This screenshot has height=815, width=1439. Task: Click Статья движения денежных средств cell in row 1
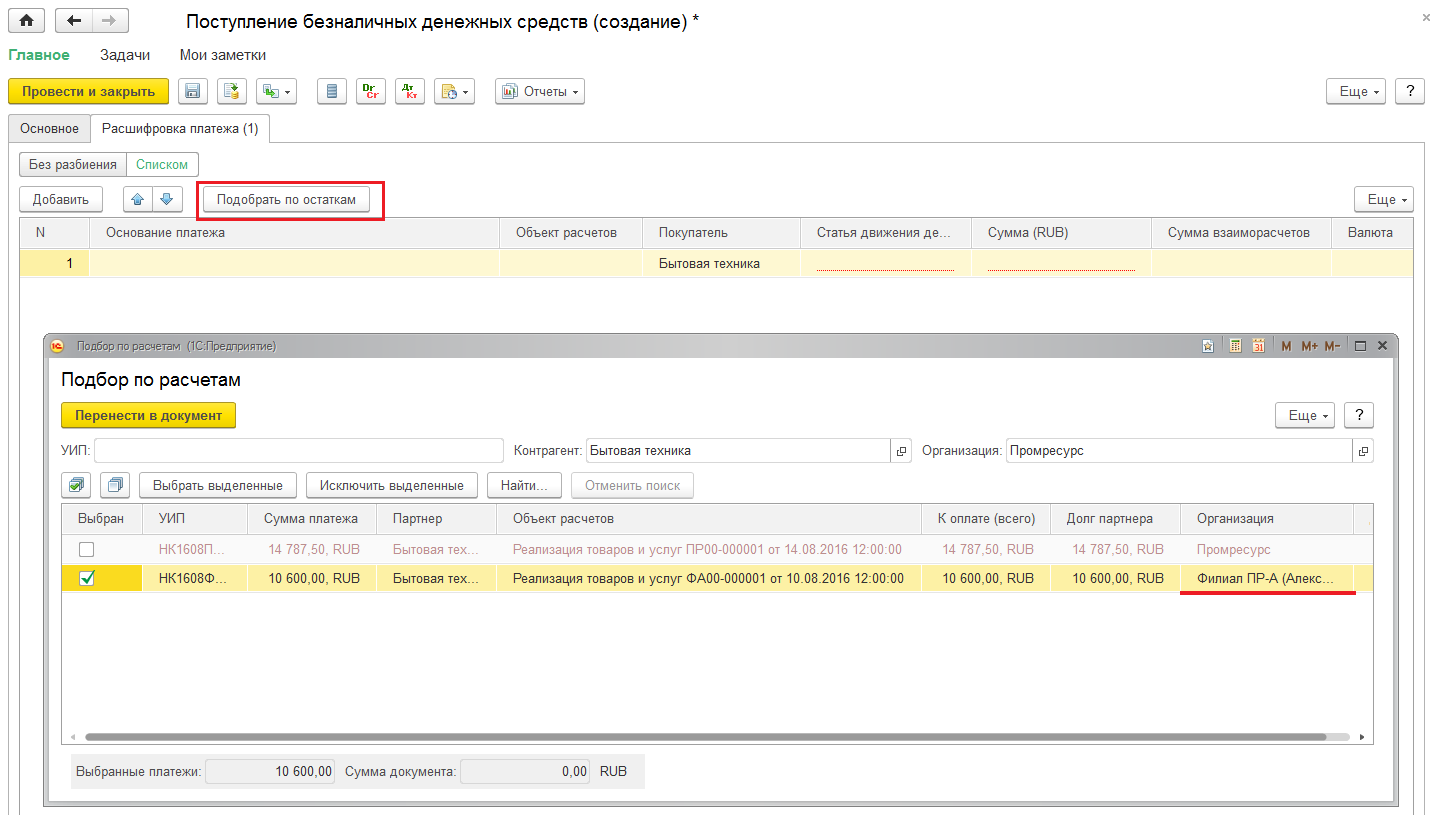(x=886, y=264)
